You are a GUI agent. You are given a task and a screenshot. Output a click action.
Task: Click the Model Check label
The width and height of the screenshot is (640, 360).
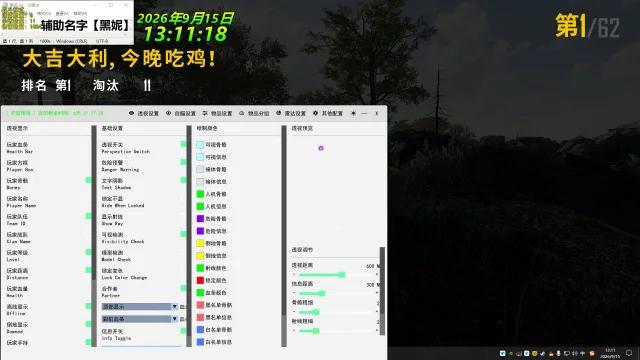[116, 259]
